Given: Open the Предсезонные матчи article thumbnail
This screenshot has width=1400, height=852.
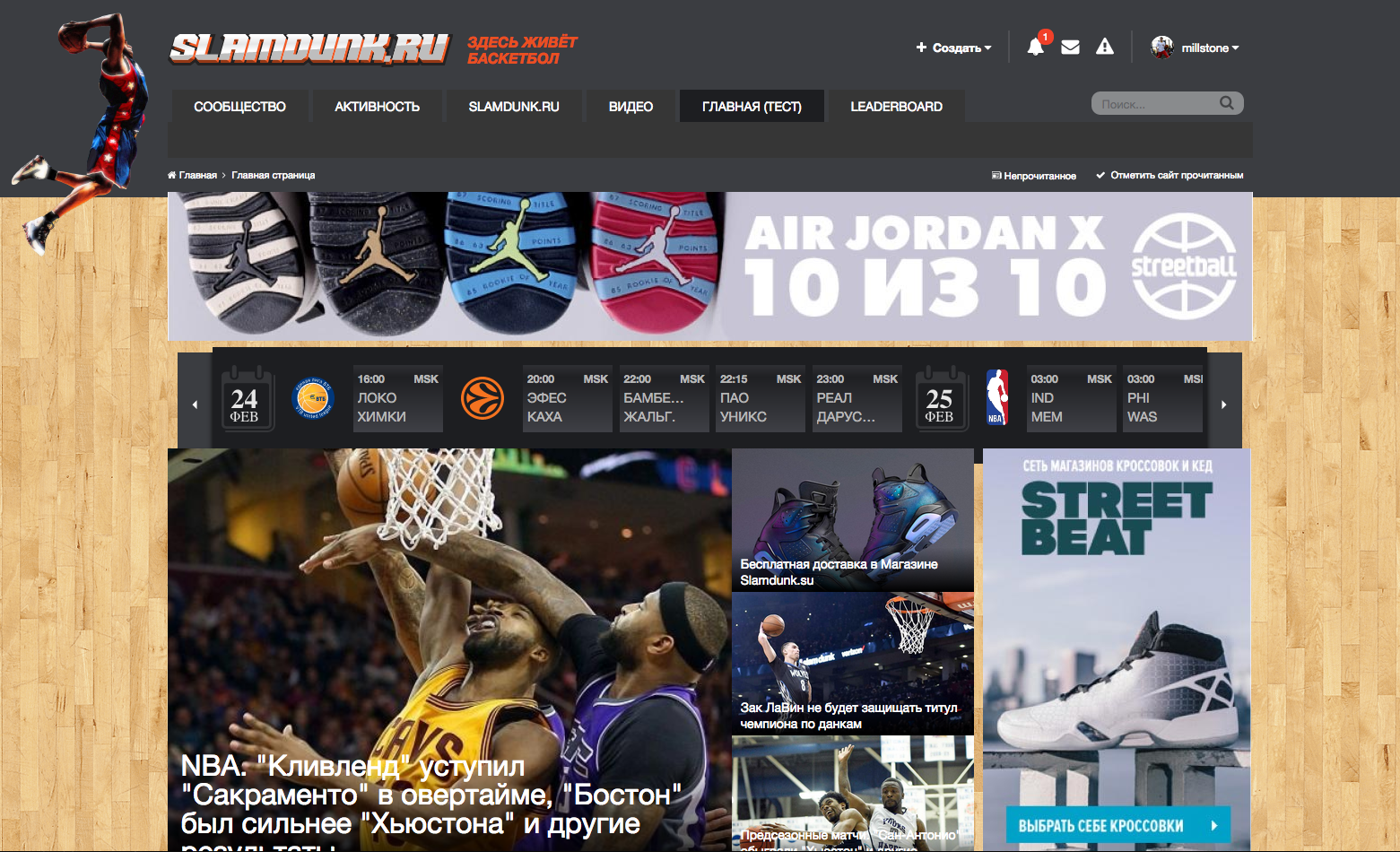Looking at the screenshot, I should pos(853,794).
